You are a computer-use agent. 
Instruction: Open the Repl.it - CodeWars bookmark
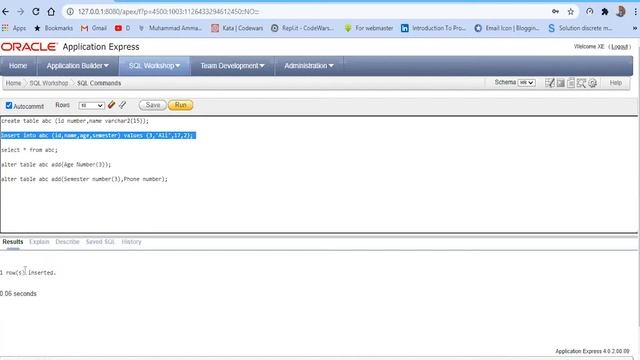(x=302, y=28)
